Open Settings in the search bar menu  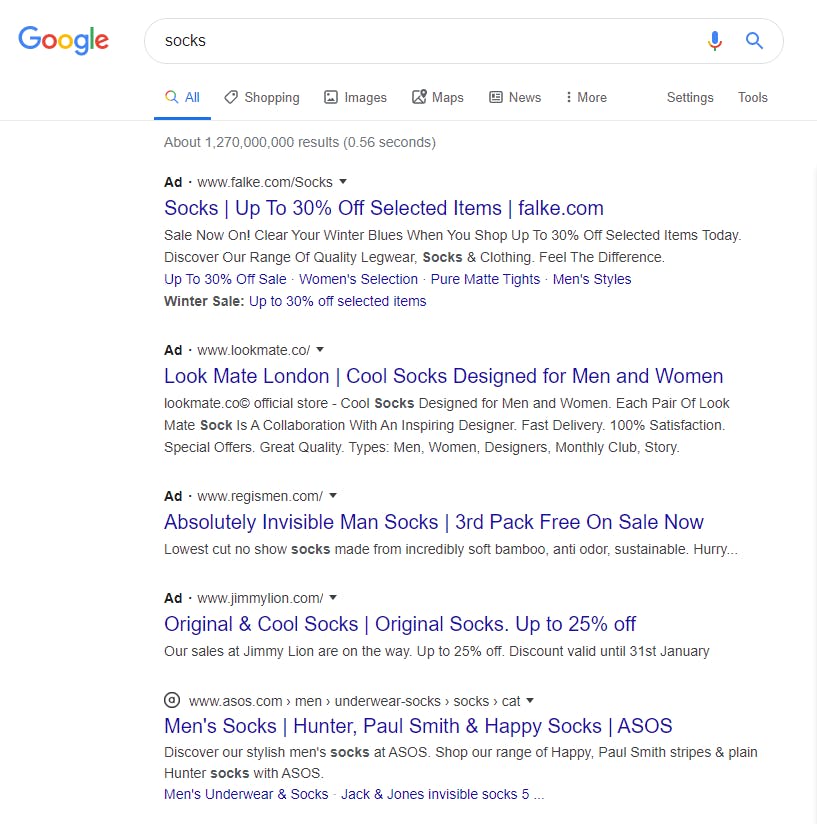(x=690, y=97)
